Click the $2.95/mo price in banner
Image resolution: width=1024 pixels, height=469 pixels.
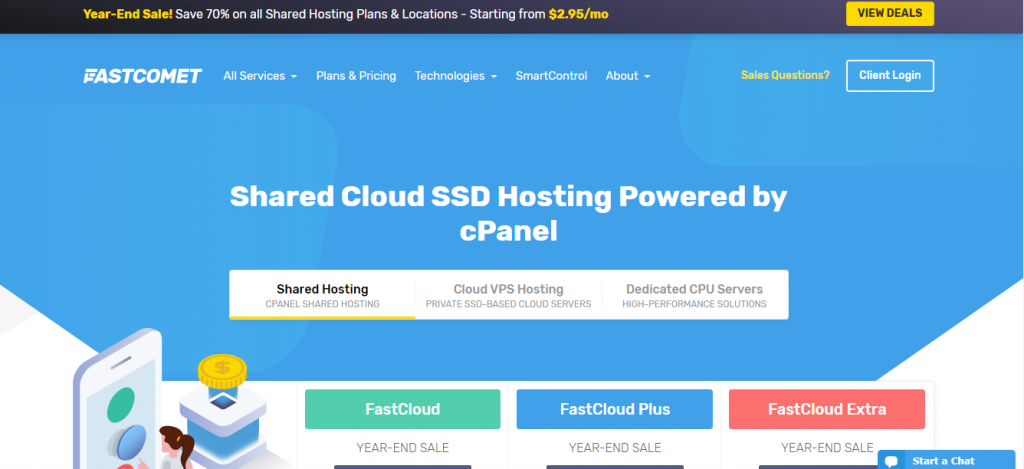(x=578, y=14)
